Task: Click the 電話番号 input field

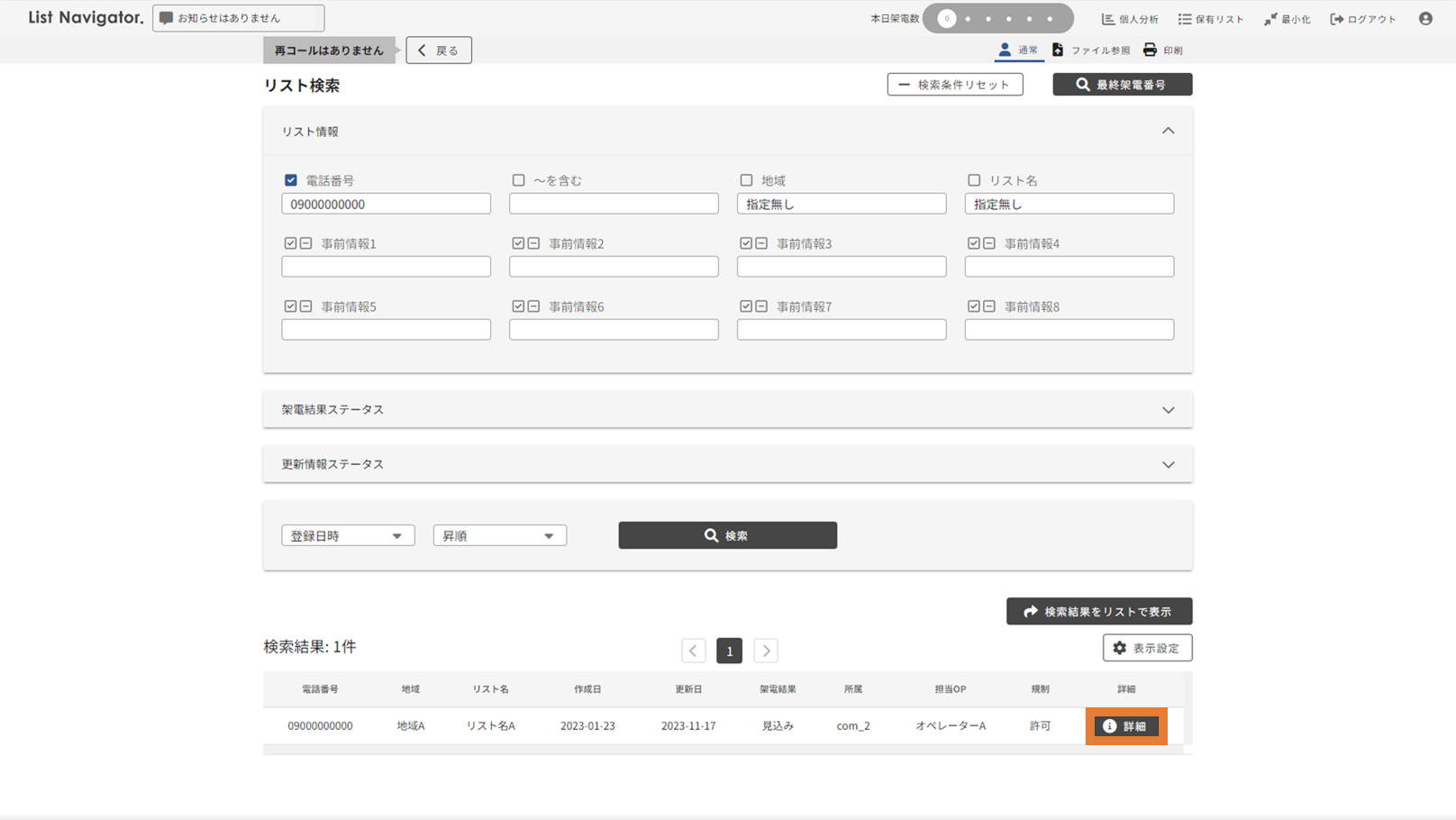Action: coord(386,205)
